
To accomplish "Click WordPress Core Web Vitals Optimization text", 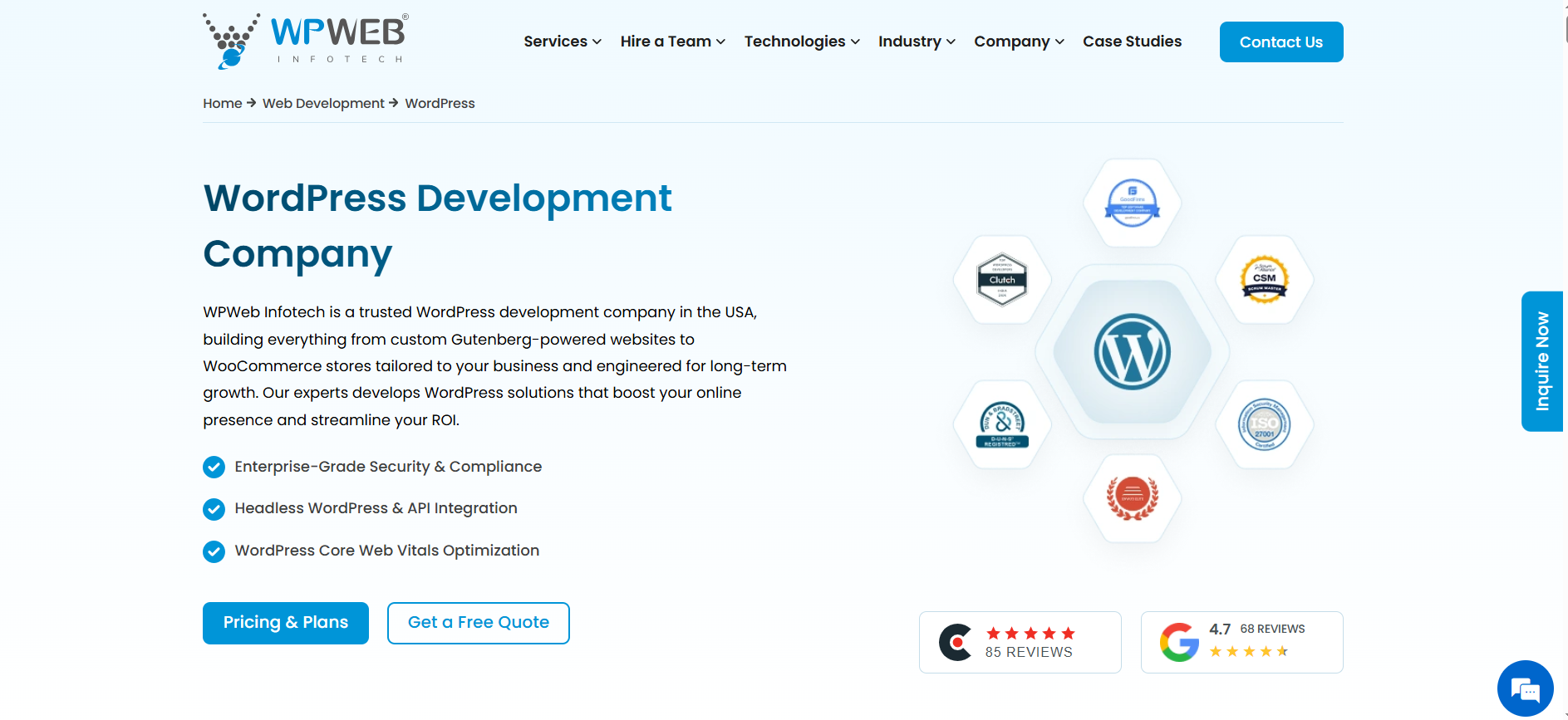I will (x=386, y=551).
